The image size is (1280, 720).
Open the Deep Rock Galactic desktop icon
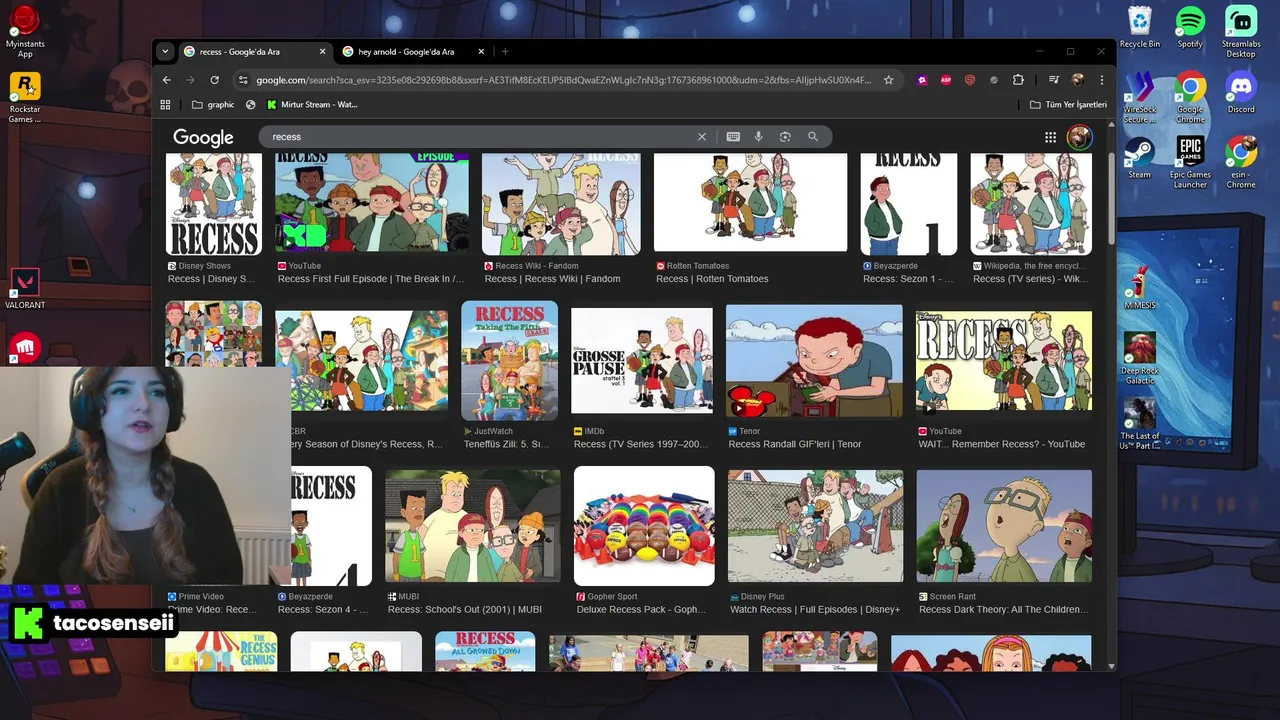click(1139, 358)
